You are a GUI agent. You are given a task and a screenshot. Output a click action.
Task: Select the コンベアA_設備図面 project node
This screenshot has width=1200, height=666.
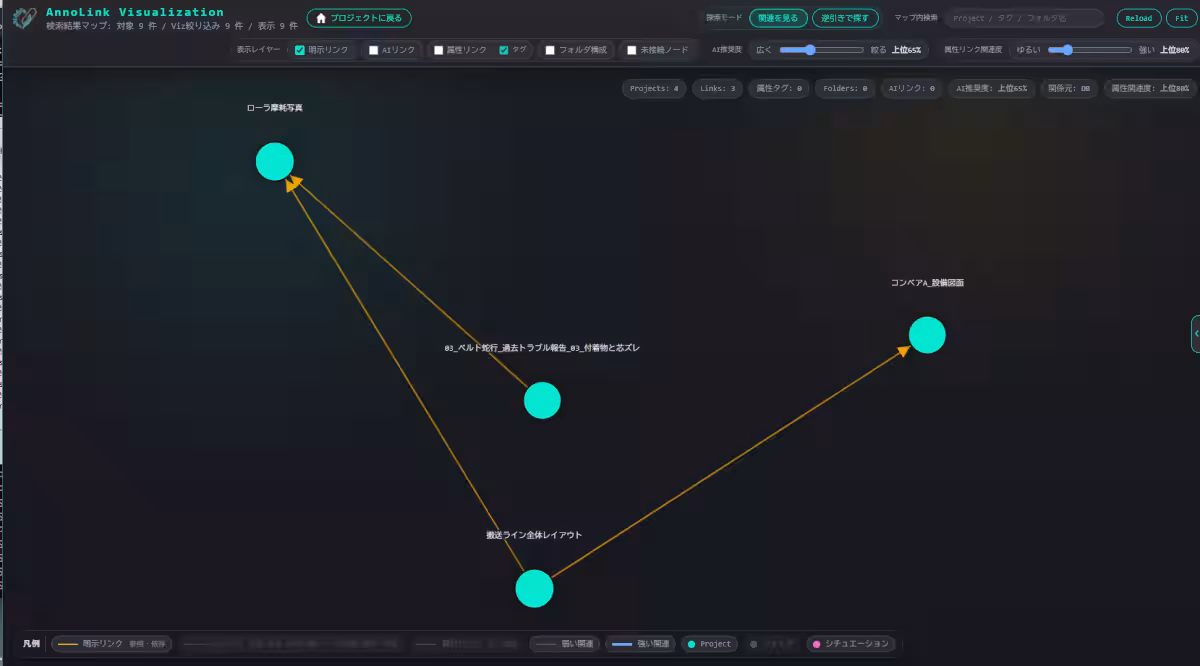pyautogui.click(x=927, y=335)
